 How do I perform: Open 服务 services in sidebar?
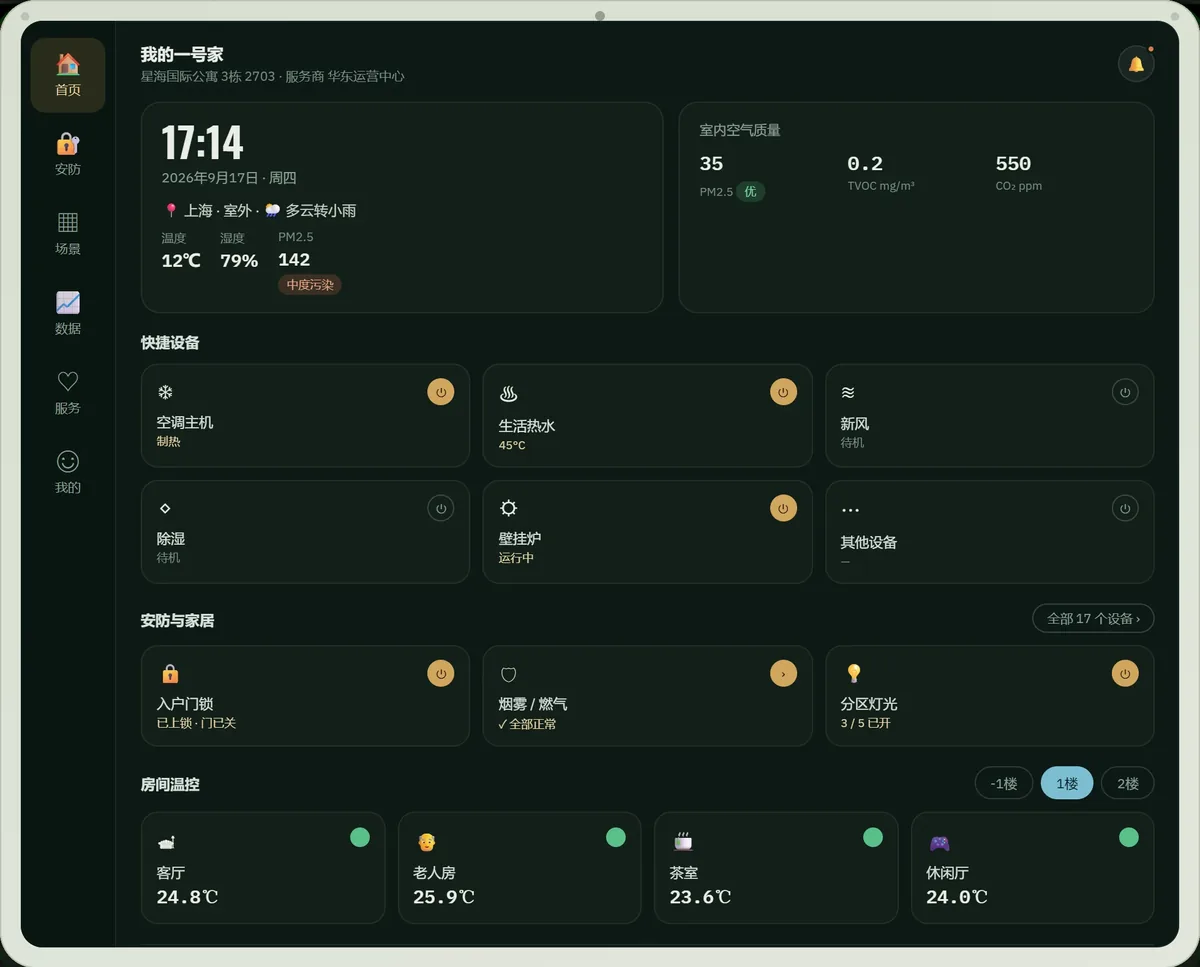(x=68, y=393)
